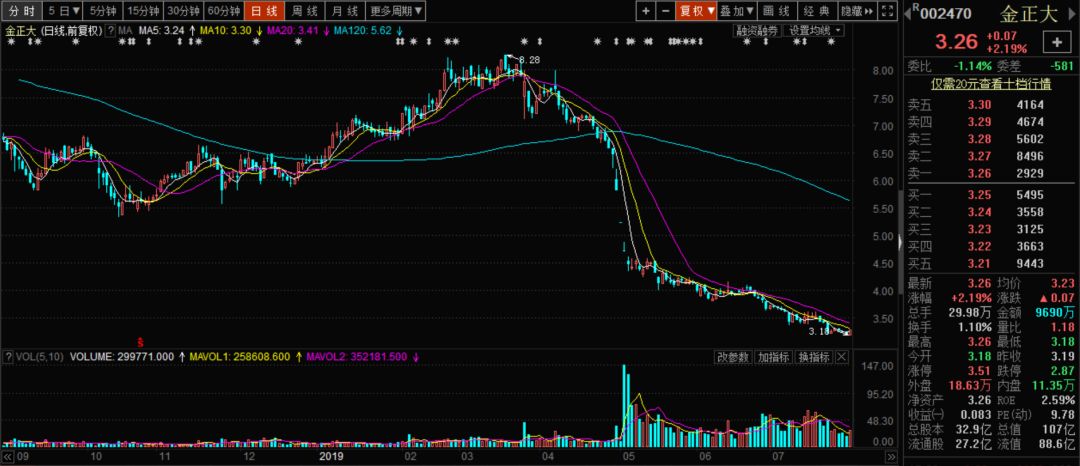Viewport: 1080px width, 466px height.
Task: Add 金正大 to watchlist plus button
Action: (1057, 42)
